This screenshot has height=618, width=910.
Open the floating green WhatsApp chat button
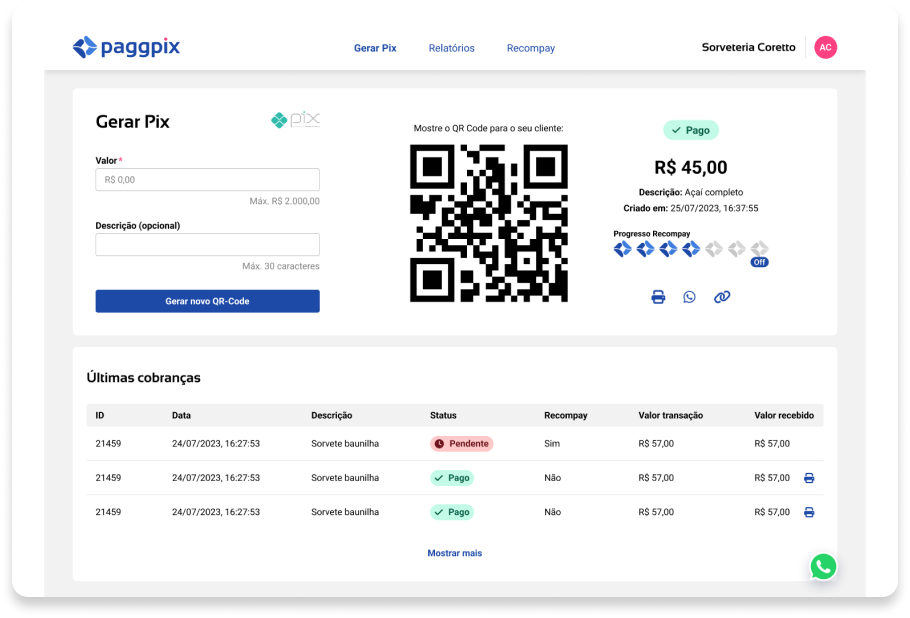[x=823, y=567]
